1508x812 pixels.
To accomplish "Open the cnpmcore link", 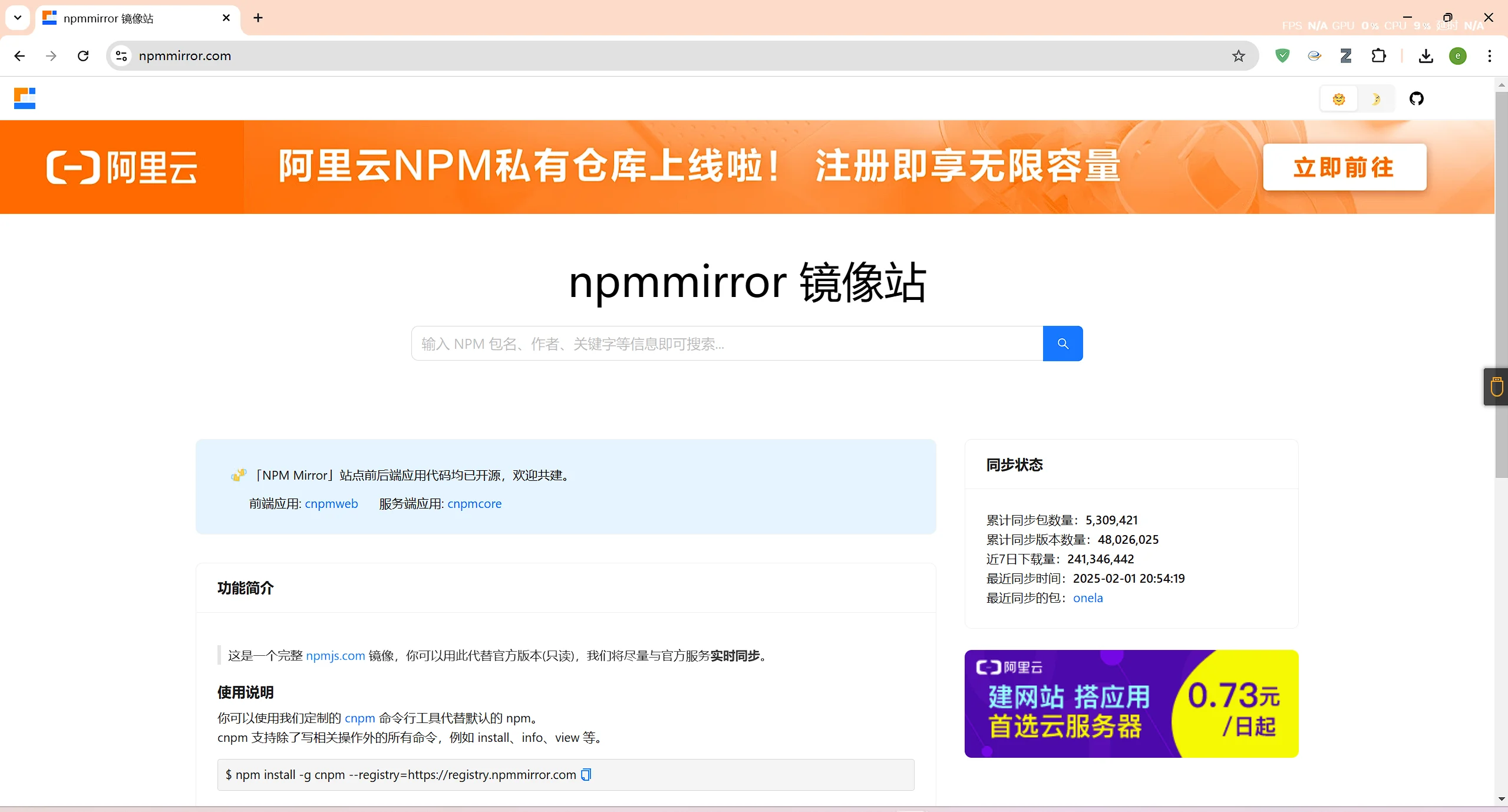I will (x=474, y=504).
